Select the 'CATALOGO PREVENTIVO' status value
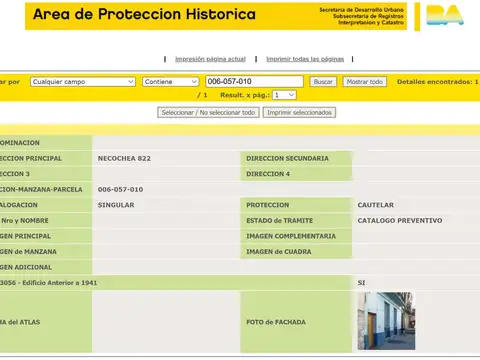Viewport: 480px width, 360px height. coord(400,221)
